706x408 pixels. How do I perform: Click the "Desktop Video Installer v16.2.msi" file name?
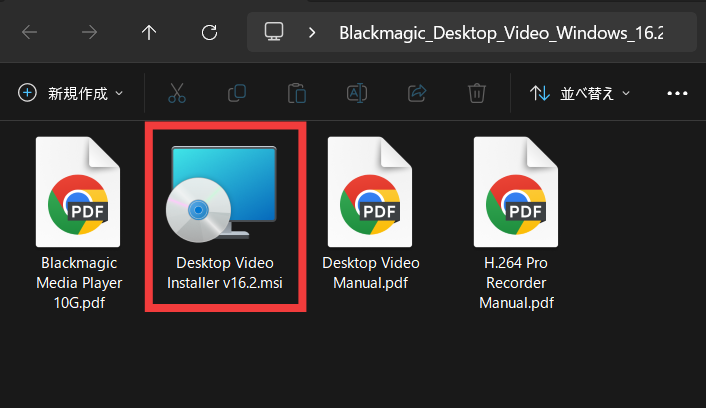[225, 273]
